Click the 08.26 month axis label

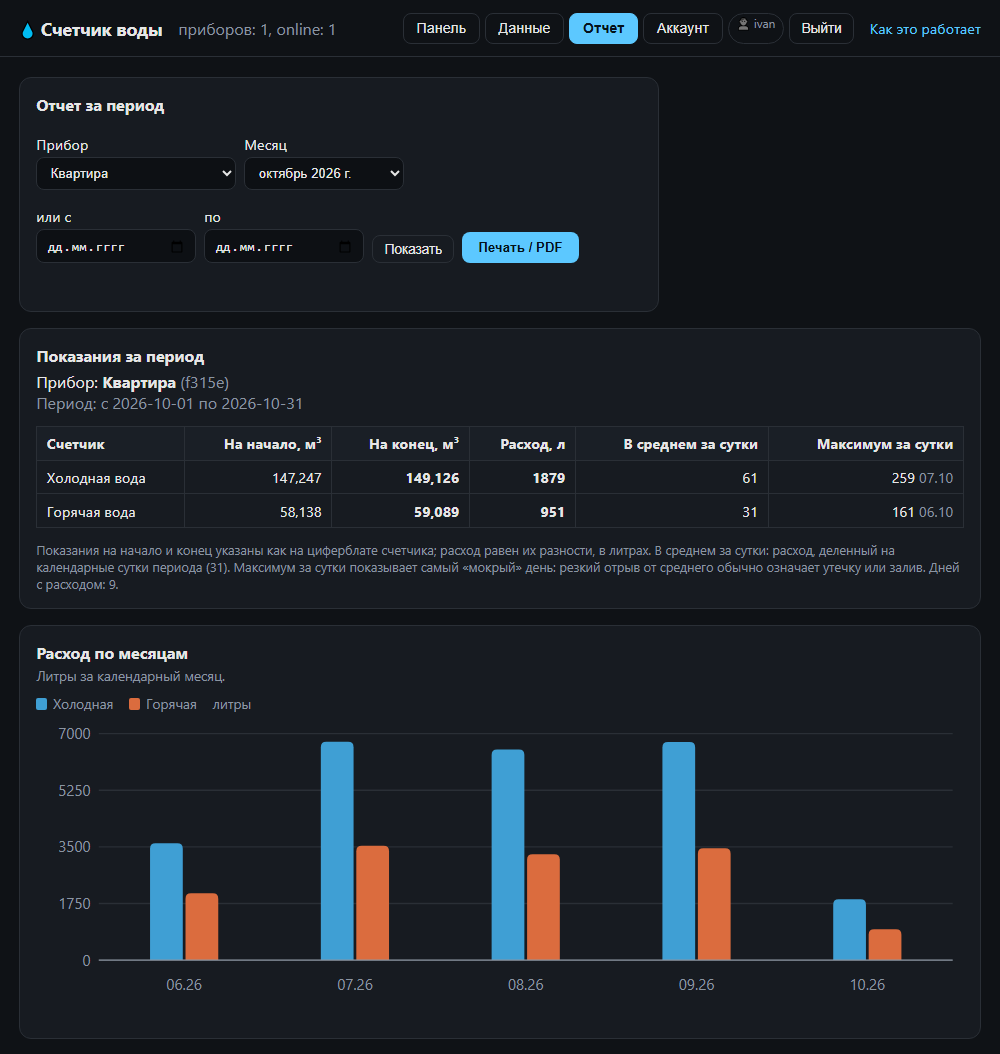[x=526, y=985]
